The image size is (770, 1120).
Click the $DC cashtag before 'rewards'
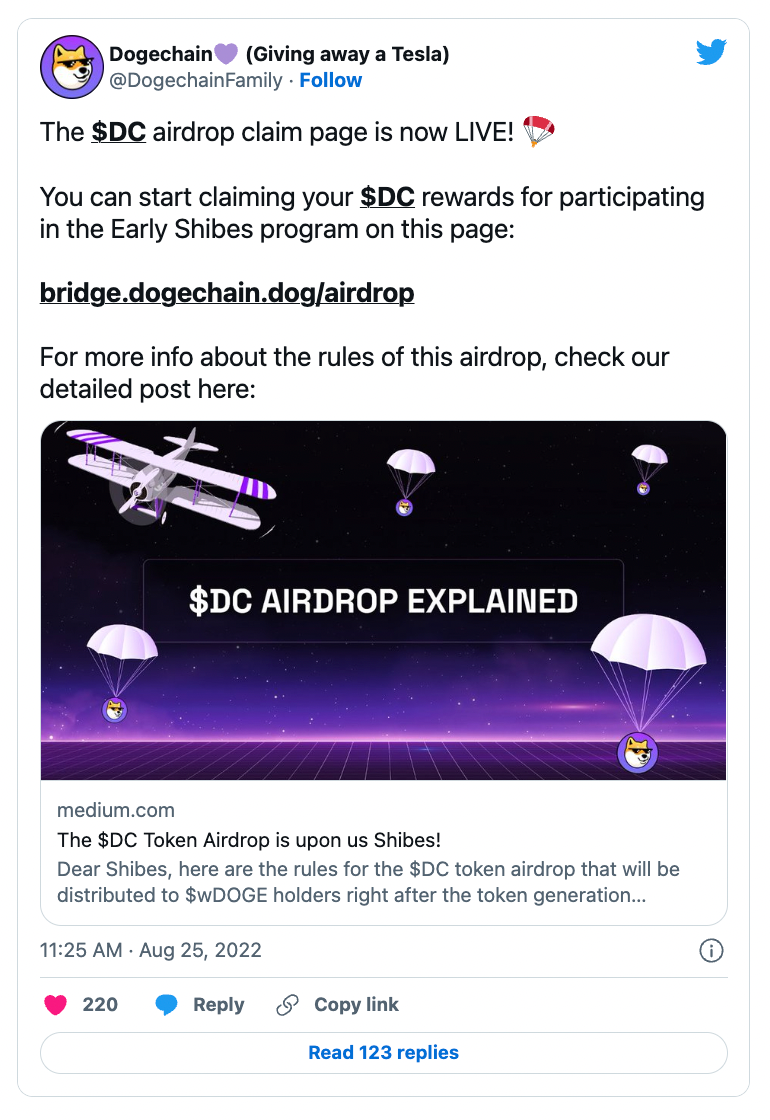coord(387,197)
